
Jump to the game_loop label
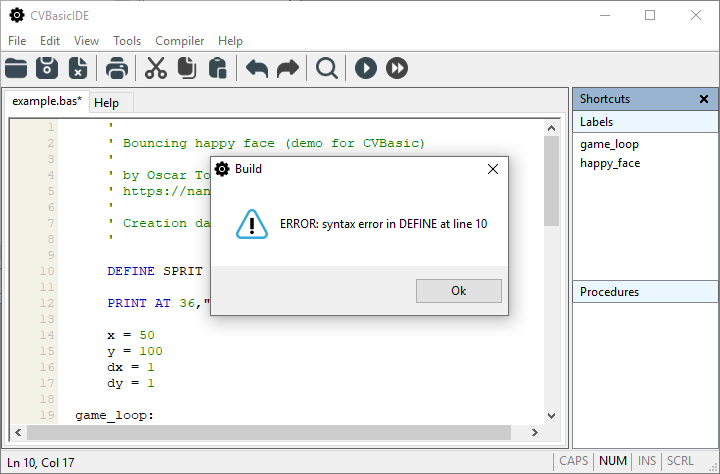609,144
